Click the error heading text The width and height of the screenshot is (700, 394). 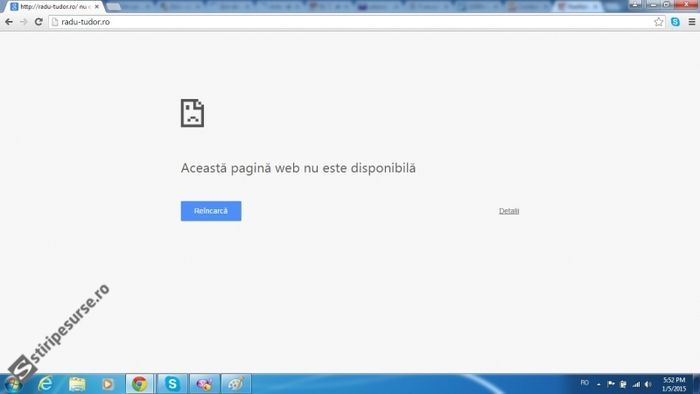(x=298, y=168)
